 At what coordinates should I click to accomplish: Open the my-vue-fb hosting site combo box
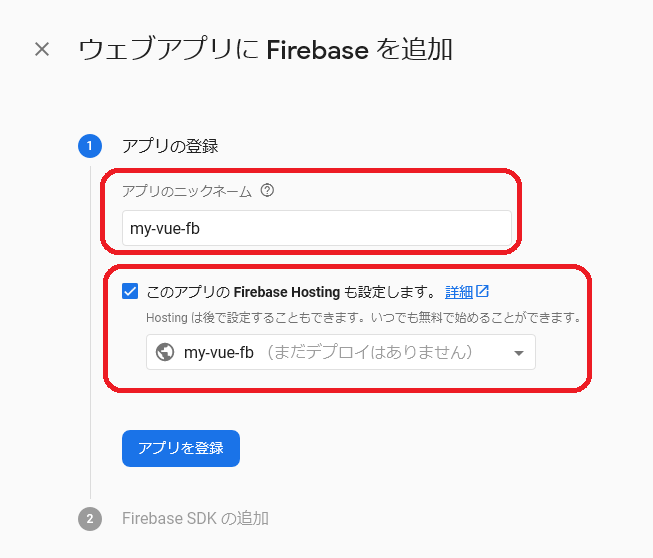pos(341,352)
